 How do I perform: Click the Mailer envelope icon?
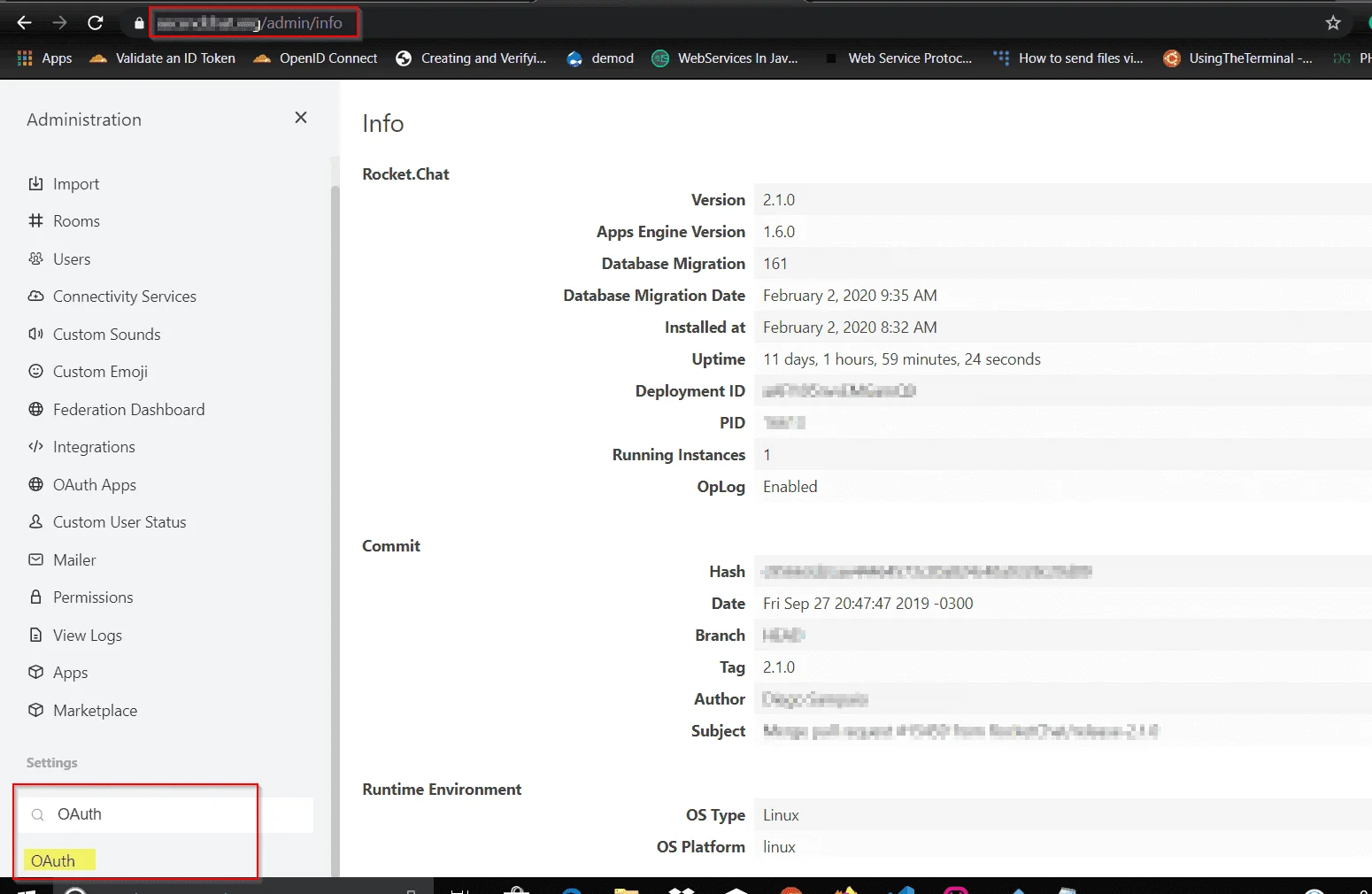(x=35, y=560)
